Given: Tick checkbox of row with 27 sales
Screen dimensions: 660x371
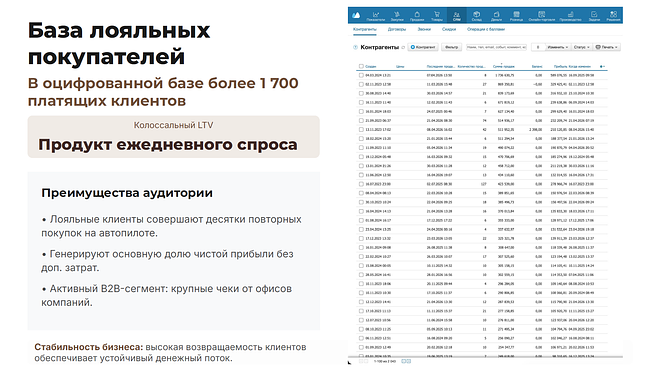Looking at the screenshot, I should coord(361,84).
